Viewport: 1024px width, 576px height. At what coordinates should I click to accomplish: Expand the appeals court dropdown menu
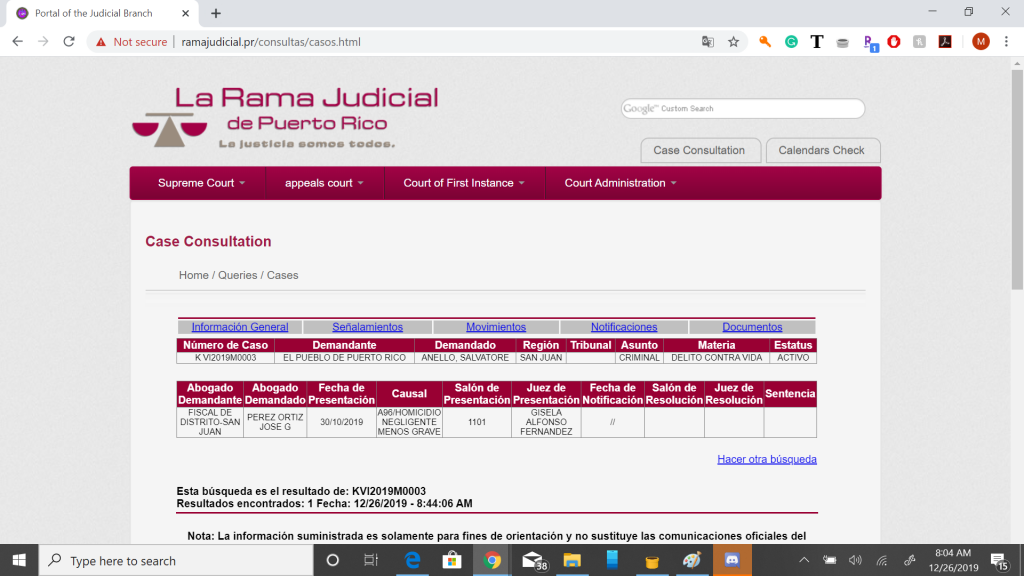(x=324, y=183)
